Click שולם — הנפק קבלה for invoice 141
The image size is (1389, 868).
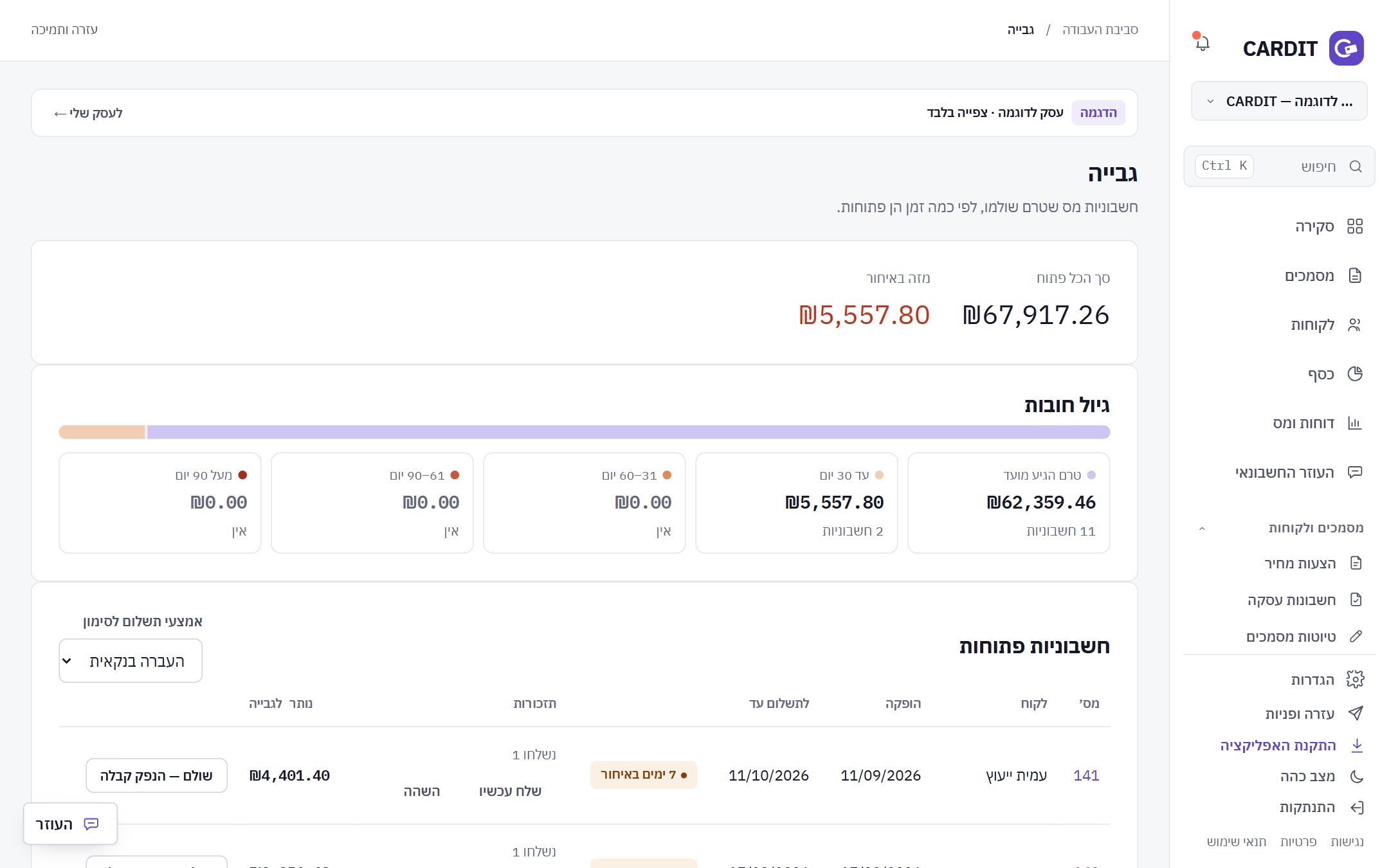156,775
